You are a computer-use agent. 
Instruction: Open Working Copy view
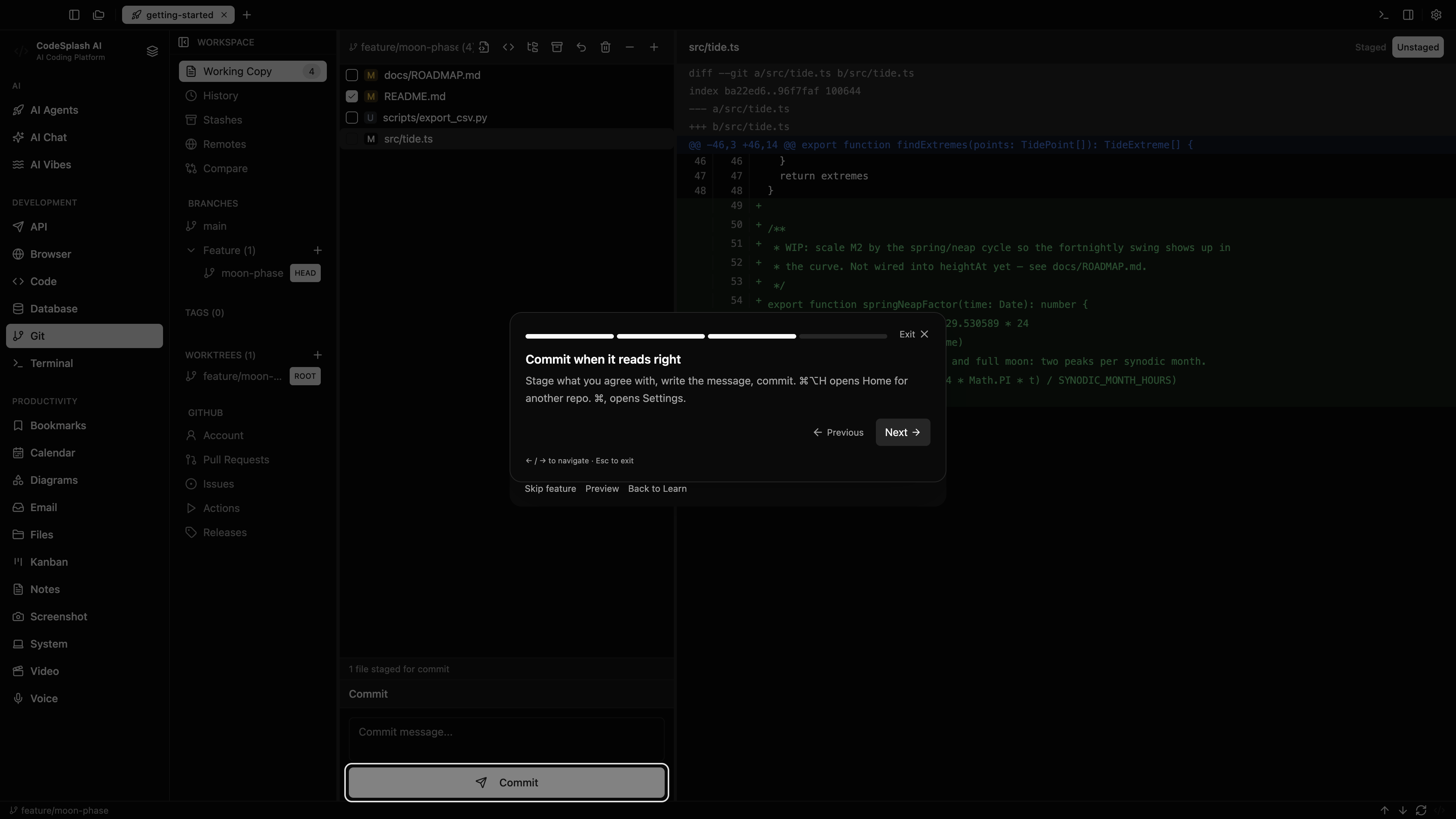point(253,71)
